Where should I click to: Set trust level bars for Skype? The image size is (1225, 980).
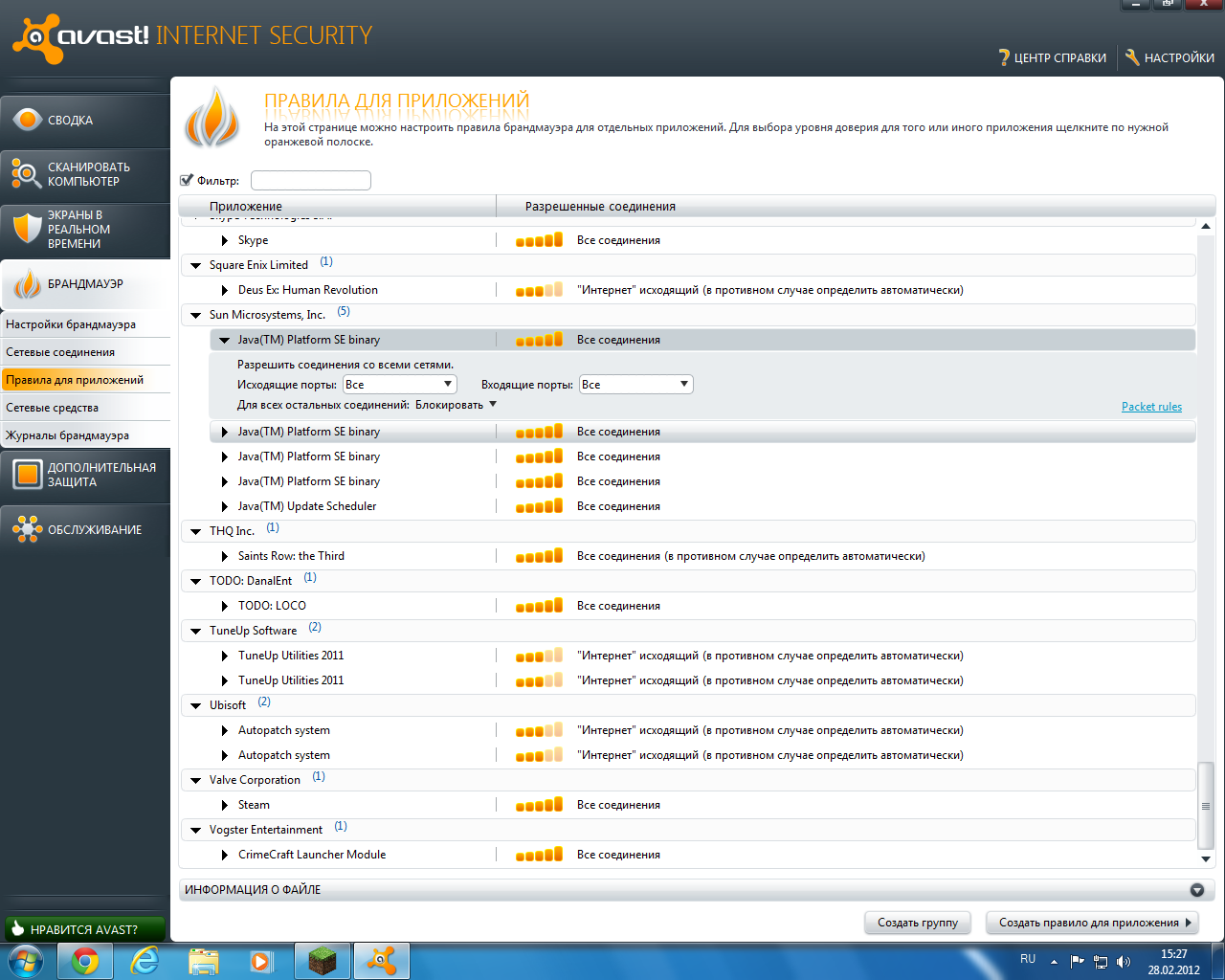539,240
